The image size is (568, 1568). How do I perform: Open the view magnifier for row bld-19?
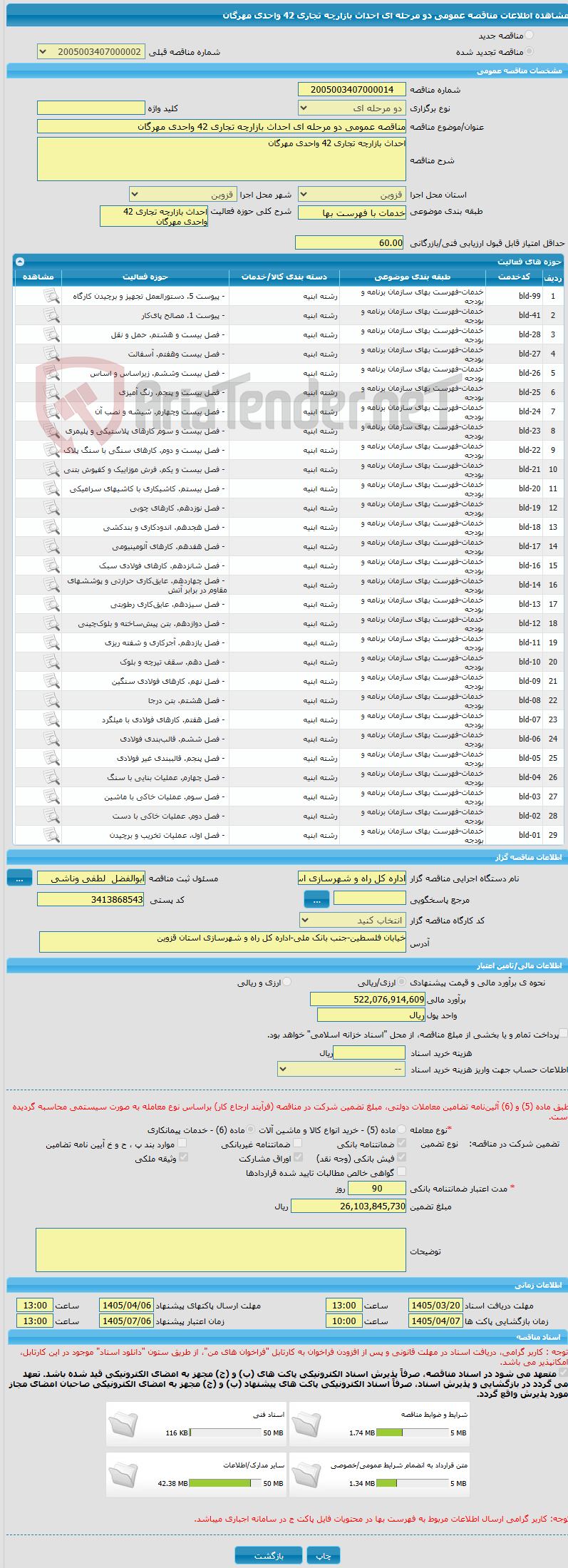[51, 507]
